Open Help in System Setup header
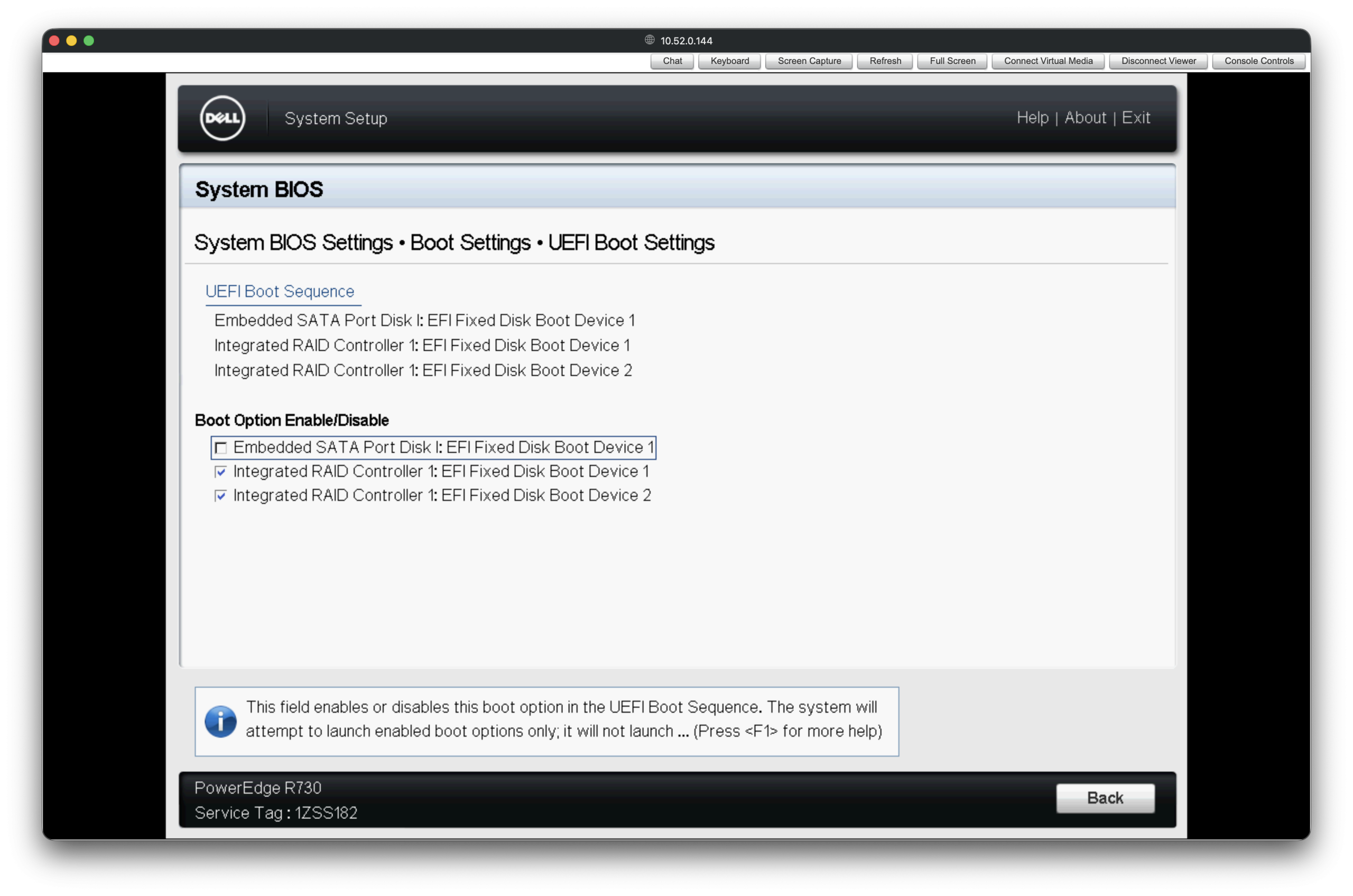The width and height of the screenshot is (1353, 896). pos(1032,118)
